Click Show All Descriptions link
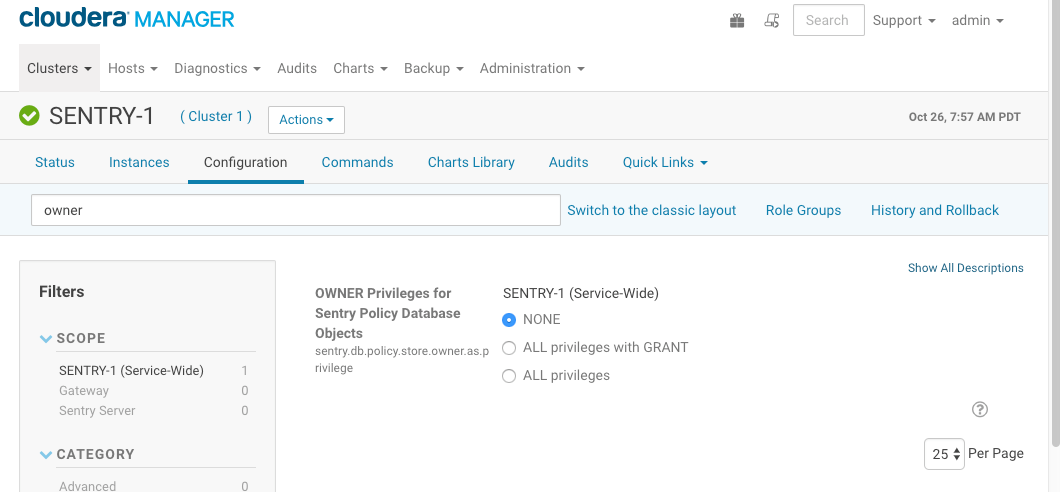 pos(965,268)
